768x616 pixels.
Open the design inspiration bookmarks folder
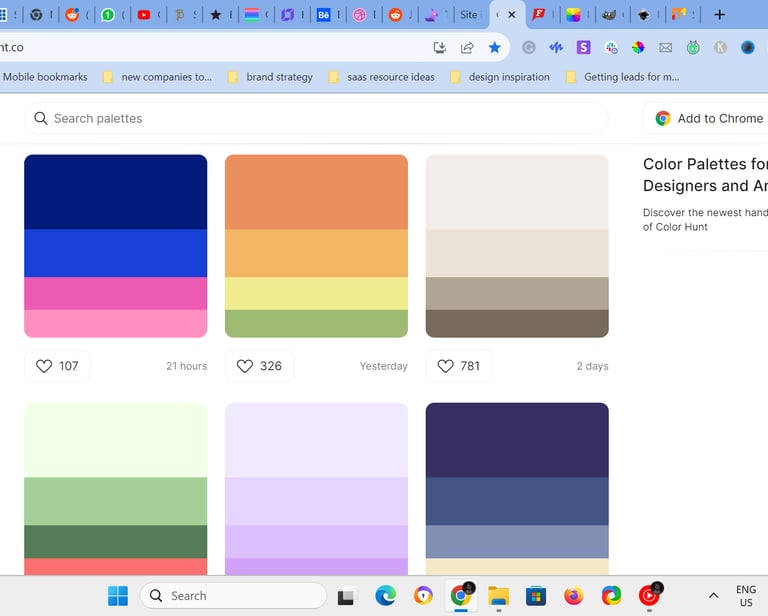[x=500, y=77]
